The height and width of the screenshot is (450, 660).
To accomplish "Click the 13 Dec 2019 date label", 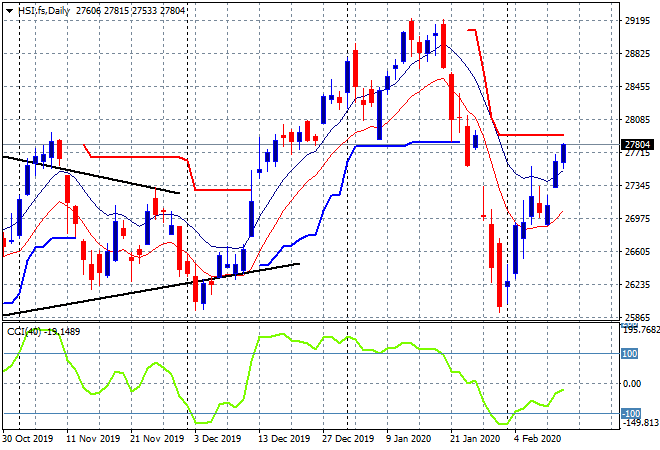I will 284,439.
